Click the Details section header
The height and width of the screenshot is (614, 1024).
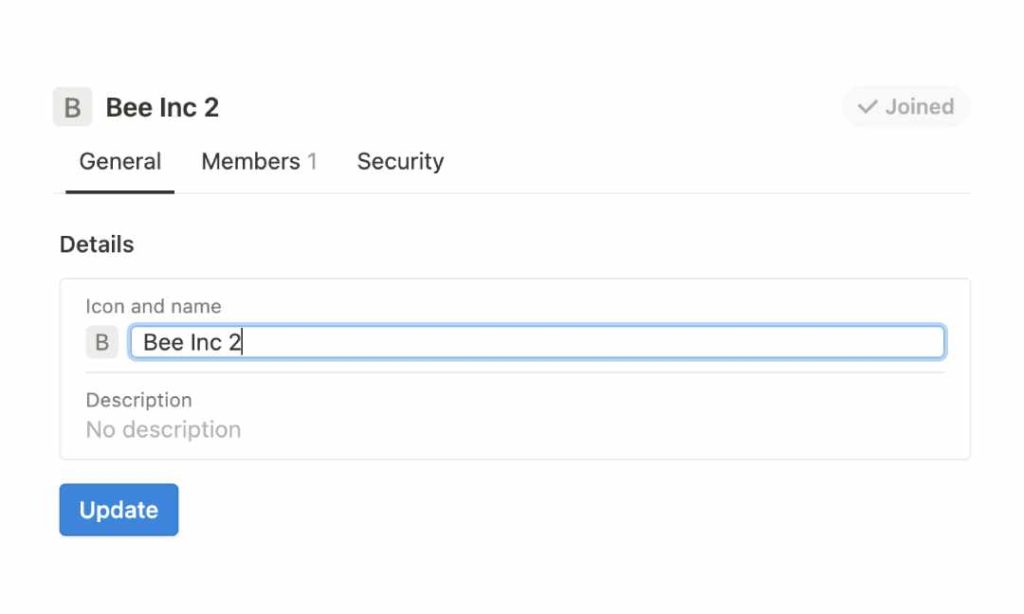tap(96, 244)
